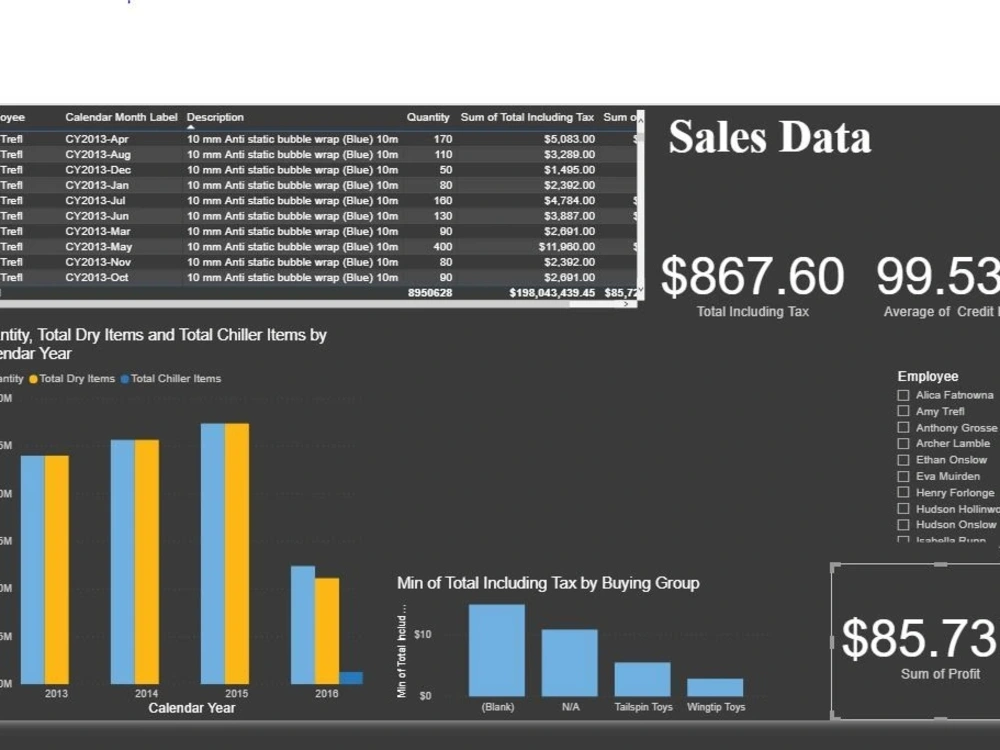Select the CY2013-May table row
Image resolution: width=1000 pixels, height=750 pixels.
(300, 246)
